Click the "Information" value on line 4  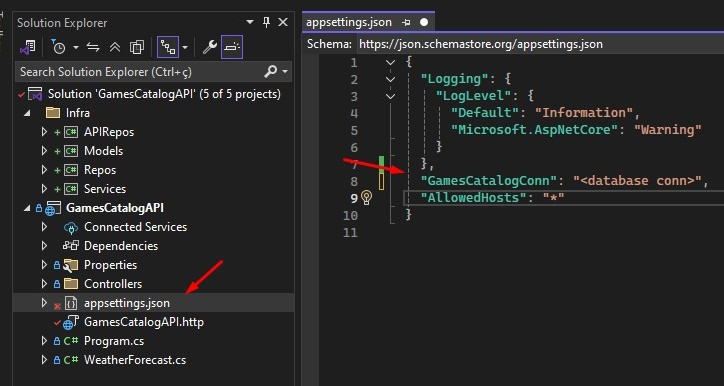pyautogui.click(x=583, y=113)
